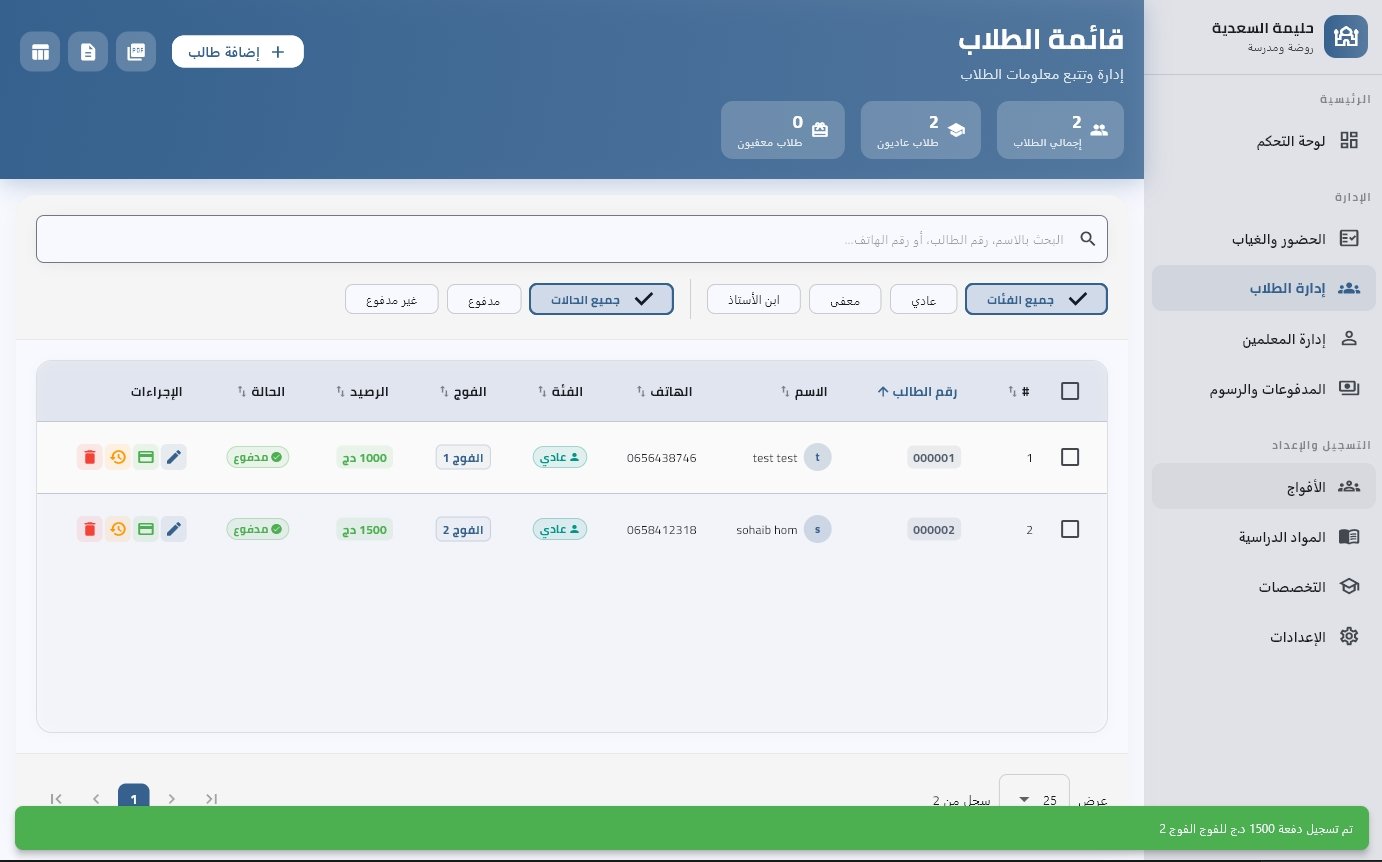Viewport: 1382px width, 862px height.
Task: Filter students by غير مدفوع status
Action: [x=391, y=299]
